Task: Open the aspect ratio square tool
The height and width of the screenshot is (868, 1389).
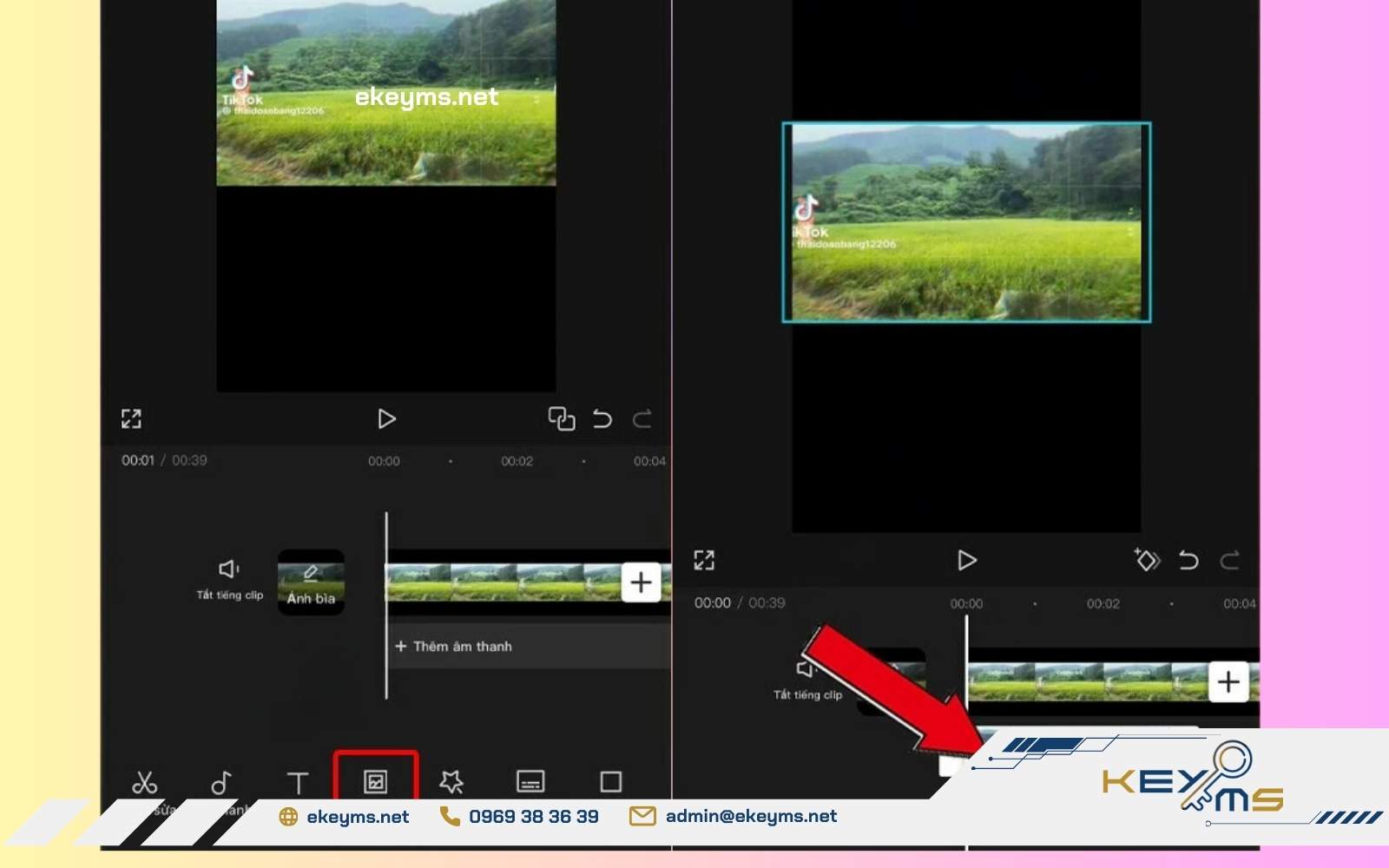Action: (610, 782)
